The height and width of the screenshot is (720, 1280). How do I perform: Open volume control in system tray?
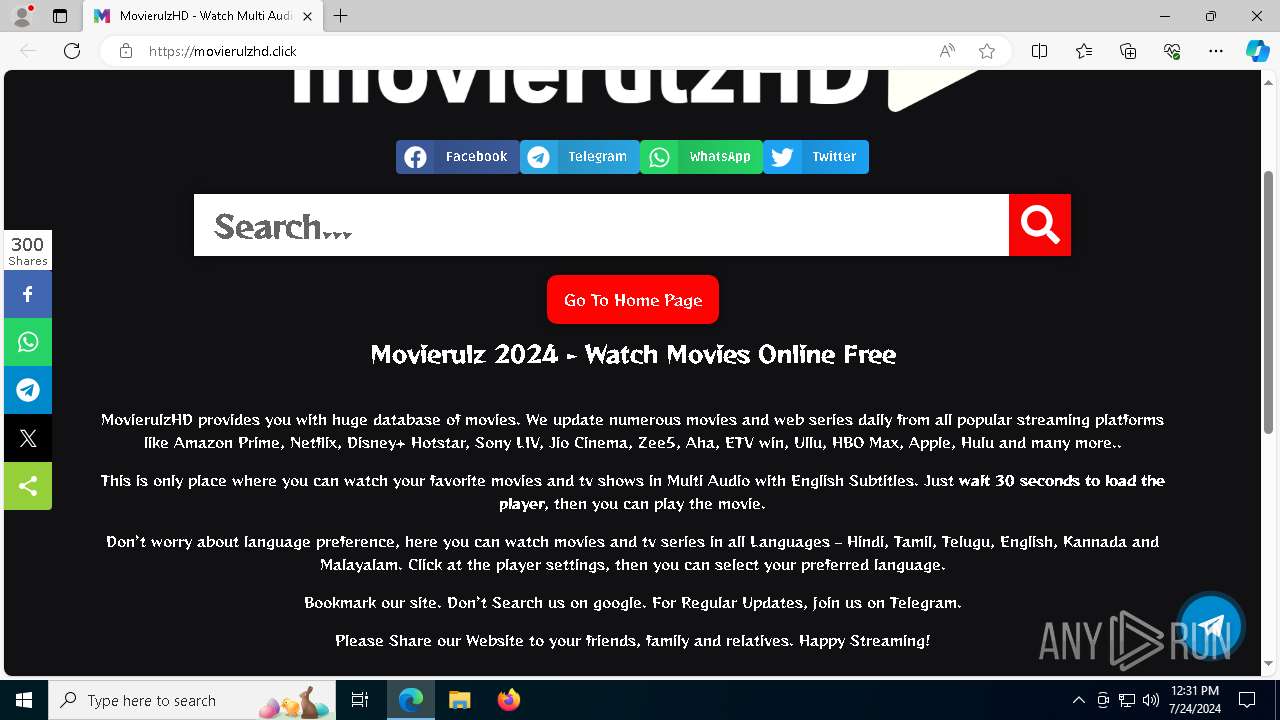point(1150,700)
